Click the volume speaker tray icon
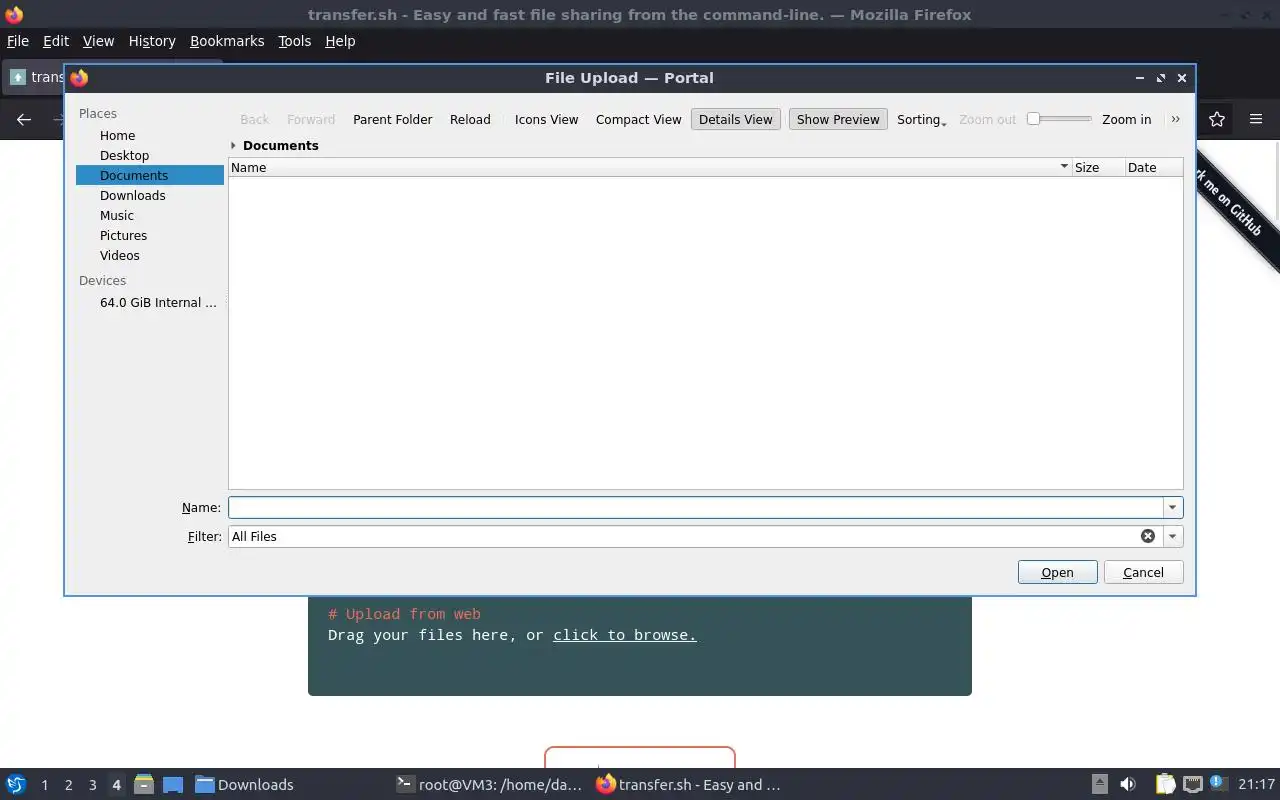The image size is (1280, 800). coord(1128,784)
